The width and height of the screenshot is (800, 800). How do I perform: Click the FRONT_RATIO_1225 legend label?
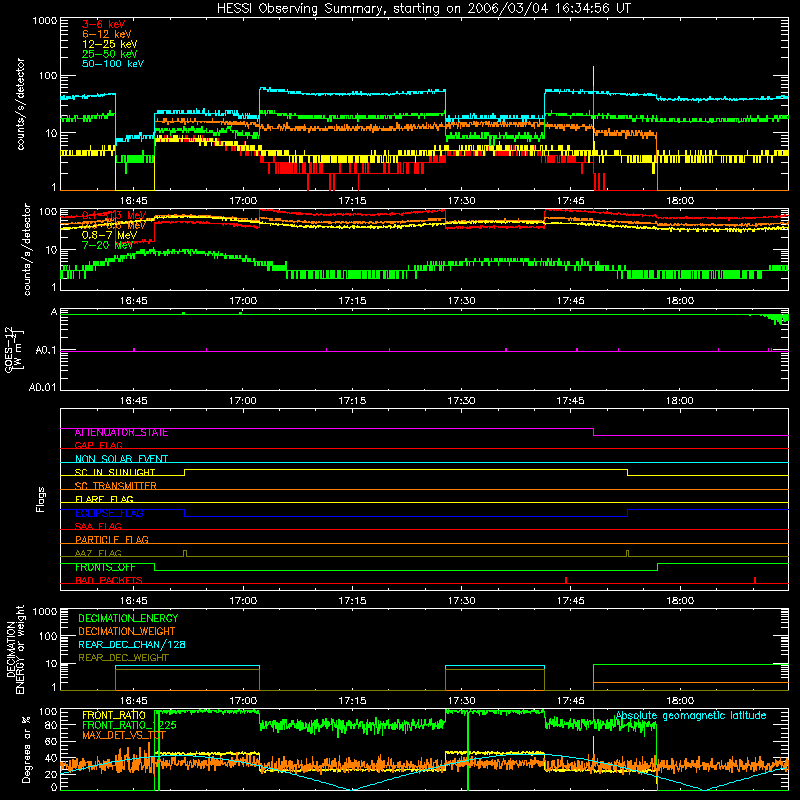coord(129,726)
